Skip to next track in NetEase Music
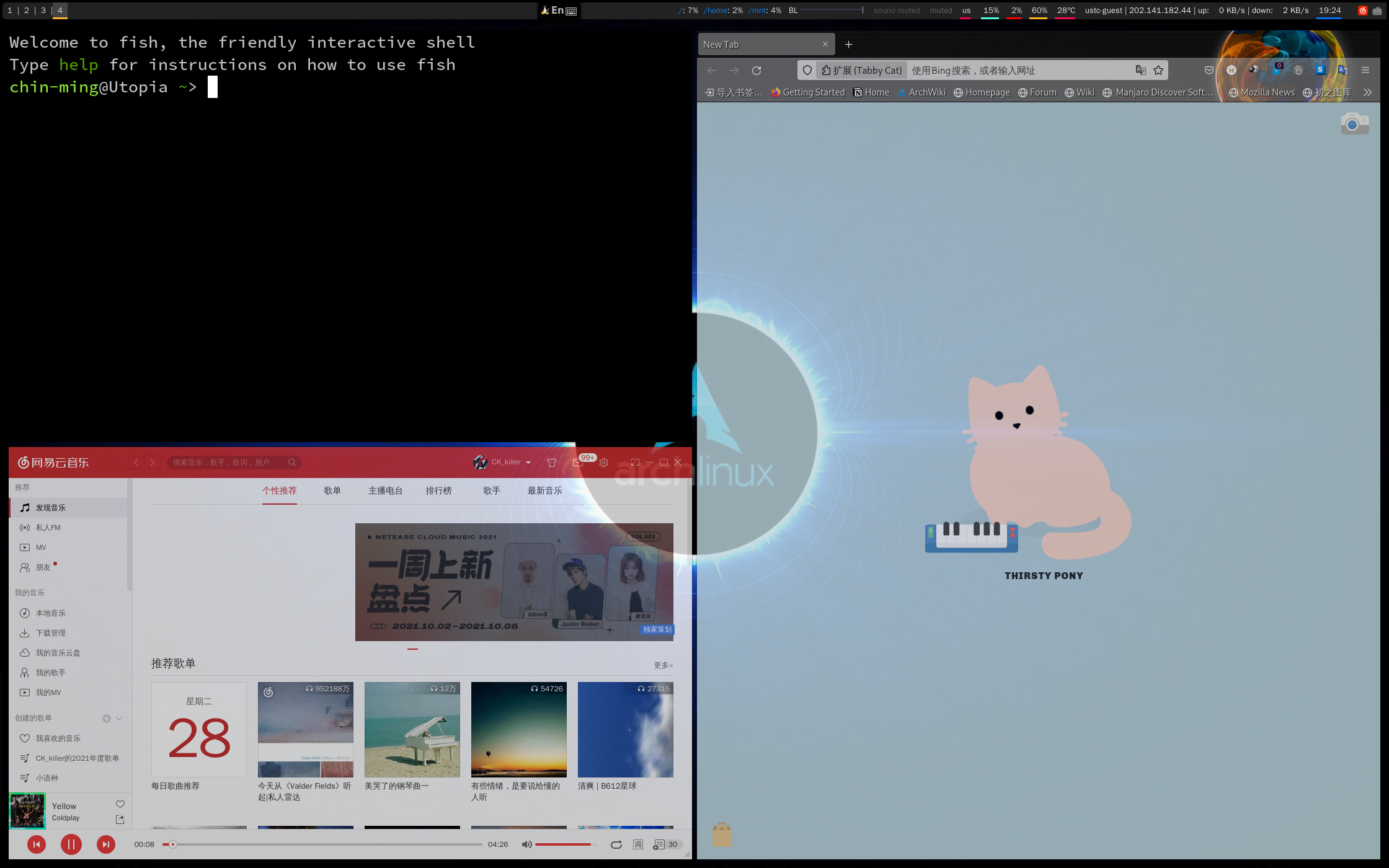This screenshot has height=868, width=1389. (x=106, y=844)
